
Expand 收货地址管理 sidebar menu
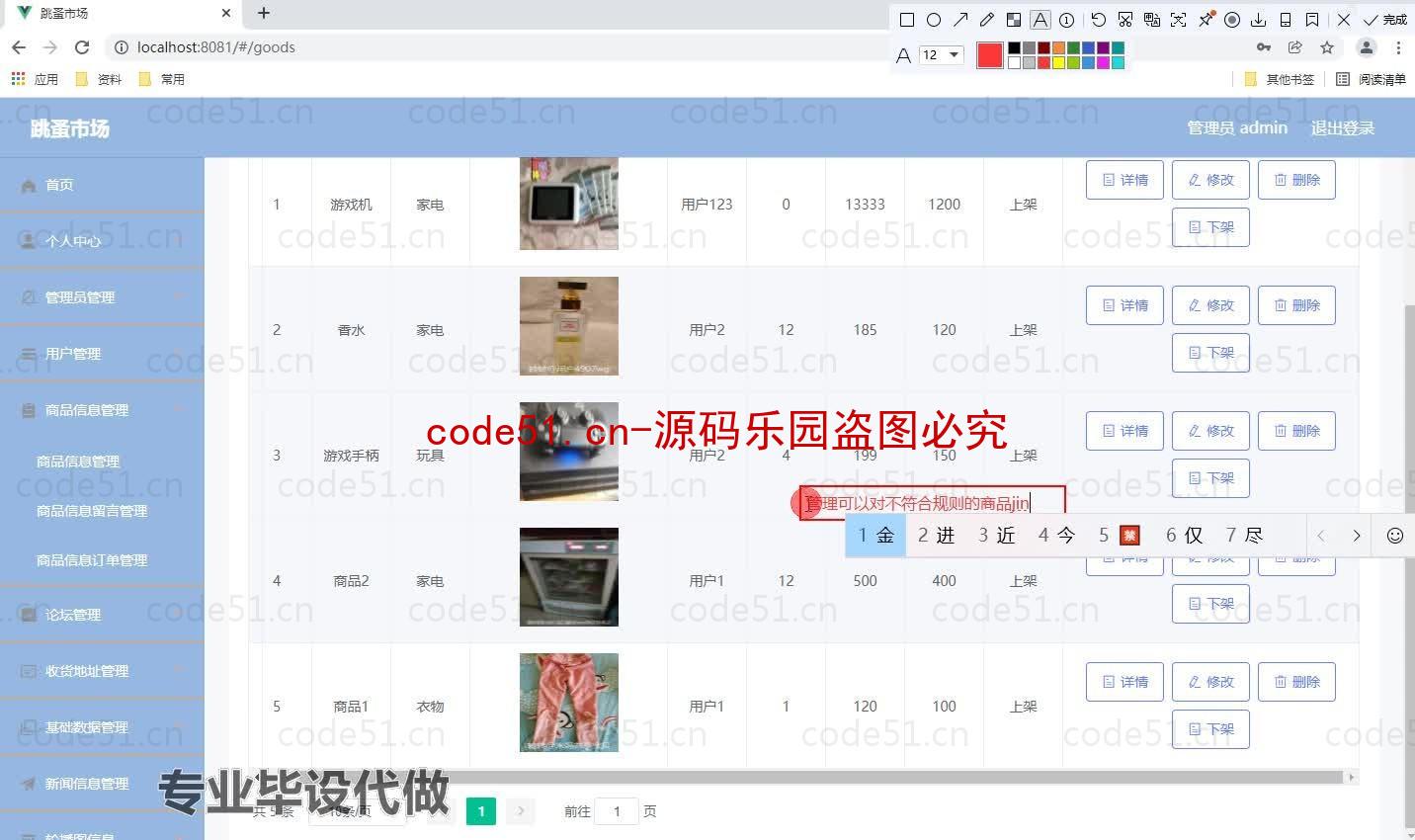click(x=102, y=671)
